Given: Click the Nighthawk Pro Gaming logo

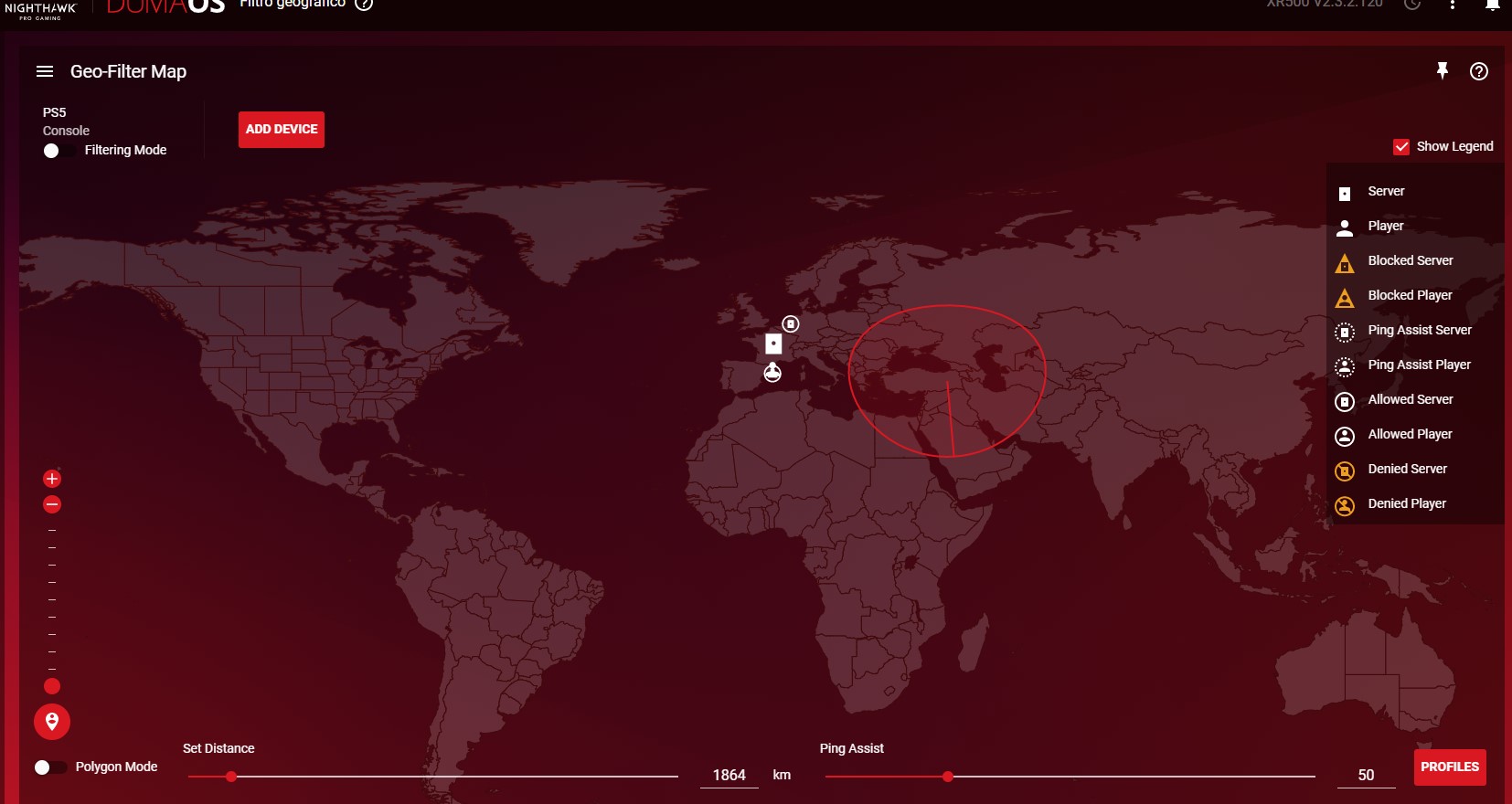Looking at the screenshot, I should (x=40, y=10).
